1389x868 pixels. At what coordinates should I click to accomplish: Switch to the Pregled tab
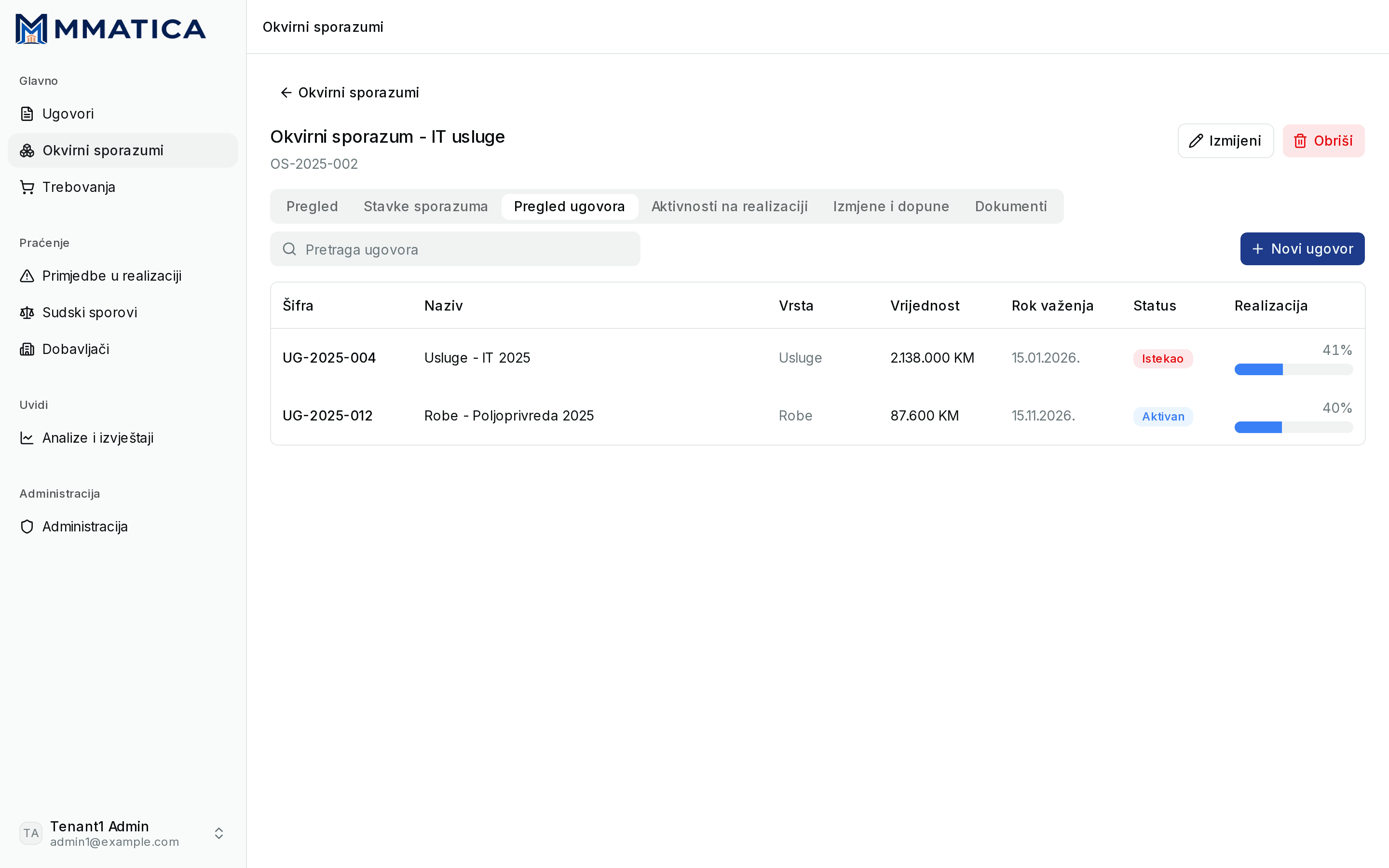(x=312, y=207)
